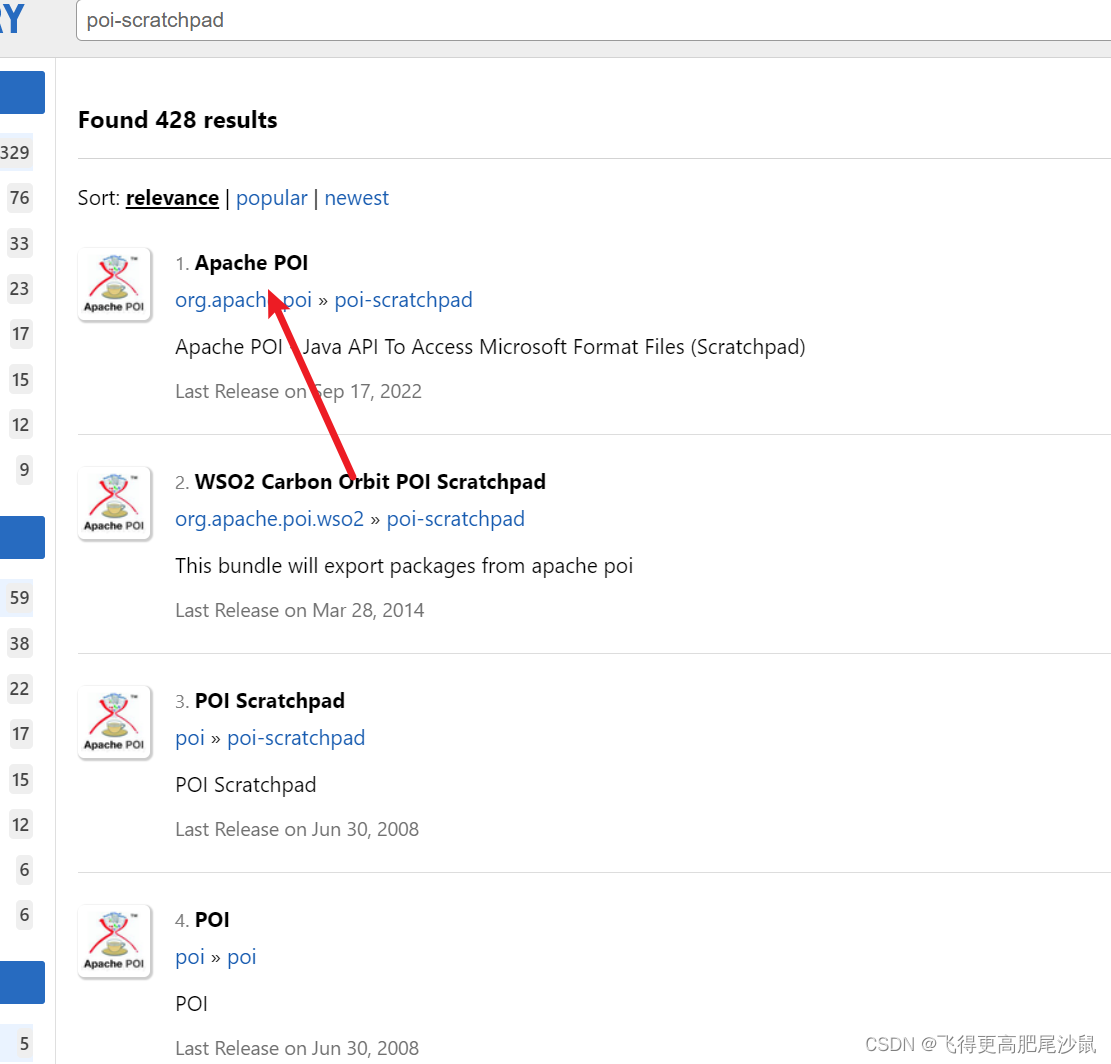The height and width of the screenshot is (1064, 1111).
Task: Open the Apache POI result title
Action: pyautogui.click(x=251, y=263)
